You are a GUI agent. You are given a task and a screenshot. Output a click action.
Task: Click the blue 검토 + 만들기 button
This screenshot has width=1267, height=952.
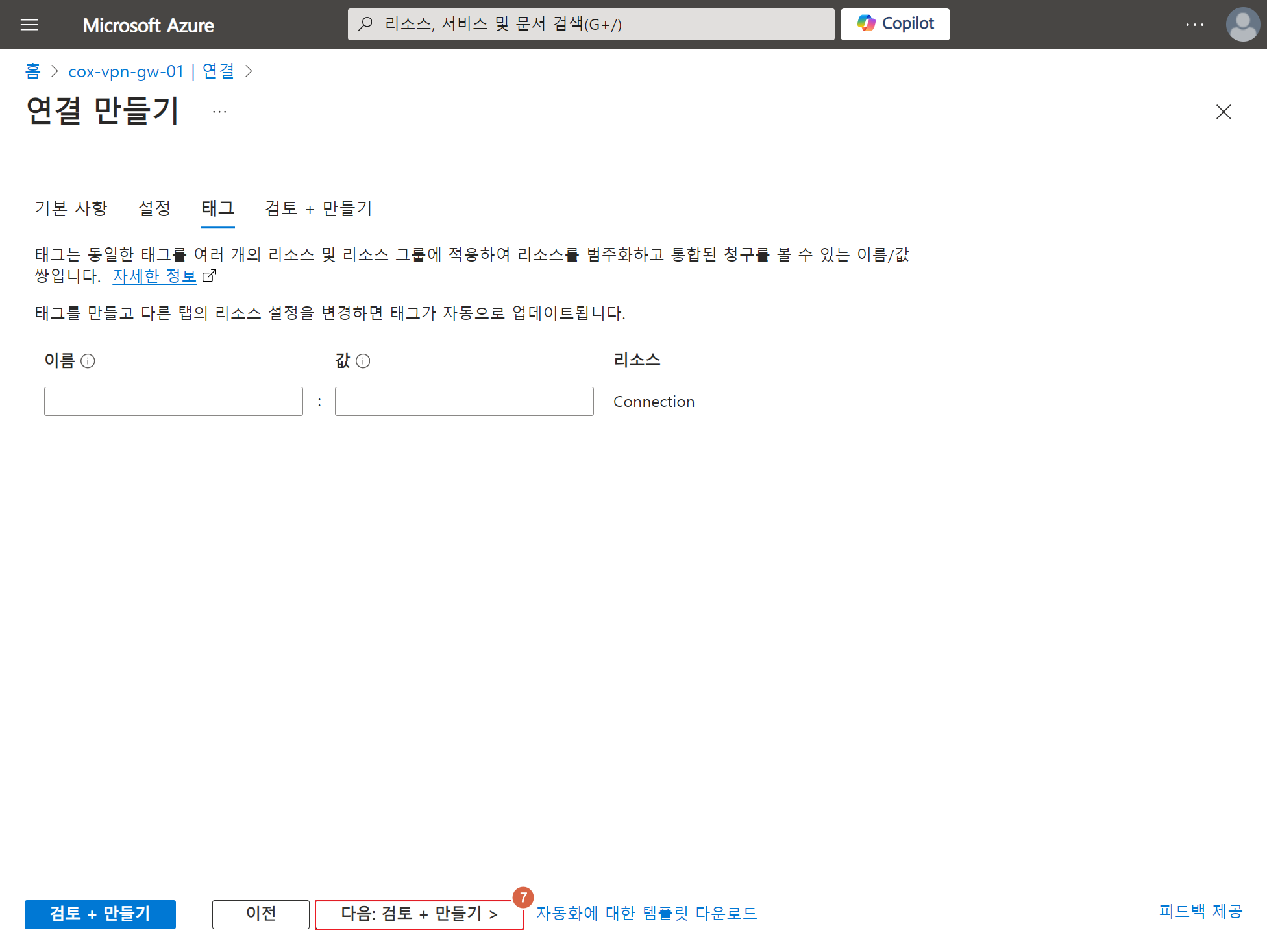pyautogui.click(x=100, y=914)
